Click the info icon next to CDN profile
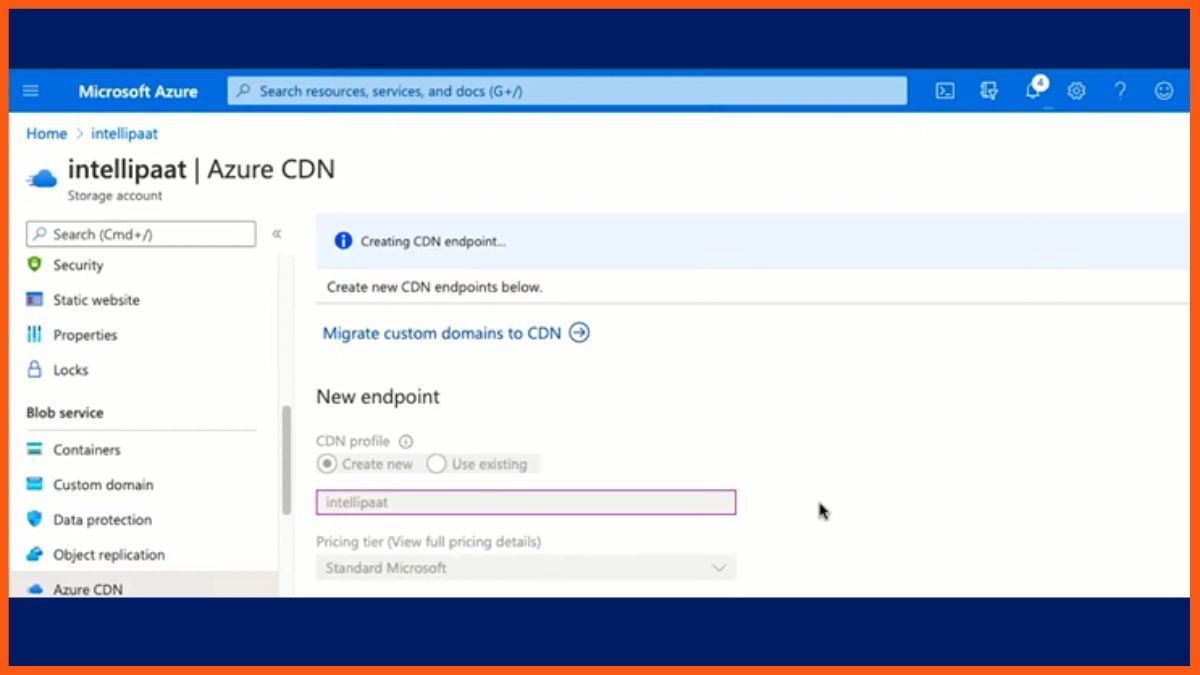This screenshot has height=675, width=1200. [x=405, y=441]
